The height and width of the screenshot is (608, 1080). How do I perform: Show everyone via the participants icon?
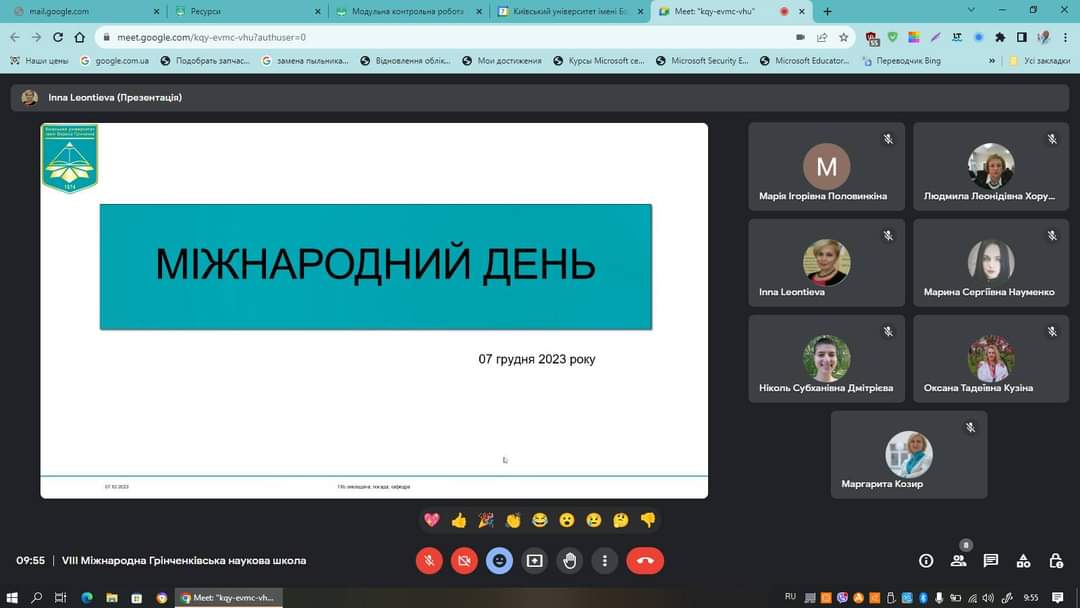[x=958, y=560]
